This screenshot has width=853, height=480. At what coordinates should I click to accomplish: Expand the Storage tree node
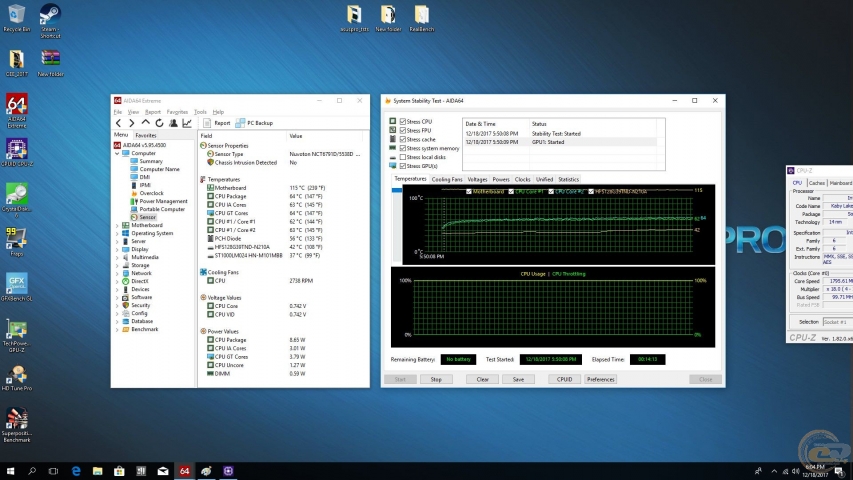tap(117, 266)
